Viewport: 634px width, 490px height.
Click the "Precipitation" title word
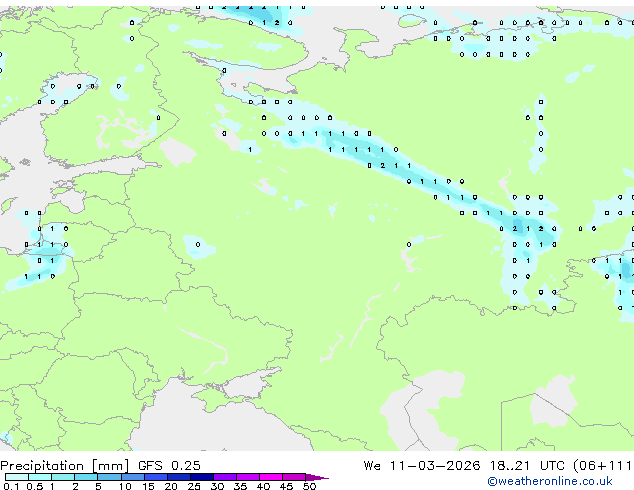(42, 466)
